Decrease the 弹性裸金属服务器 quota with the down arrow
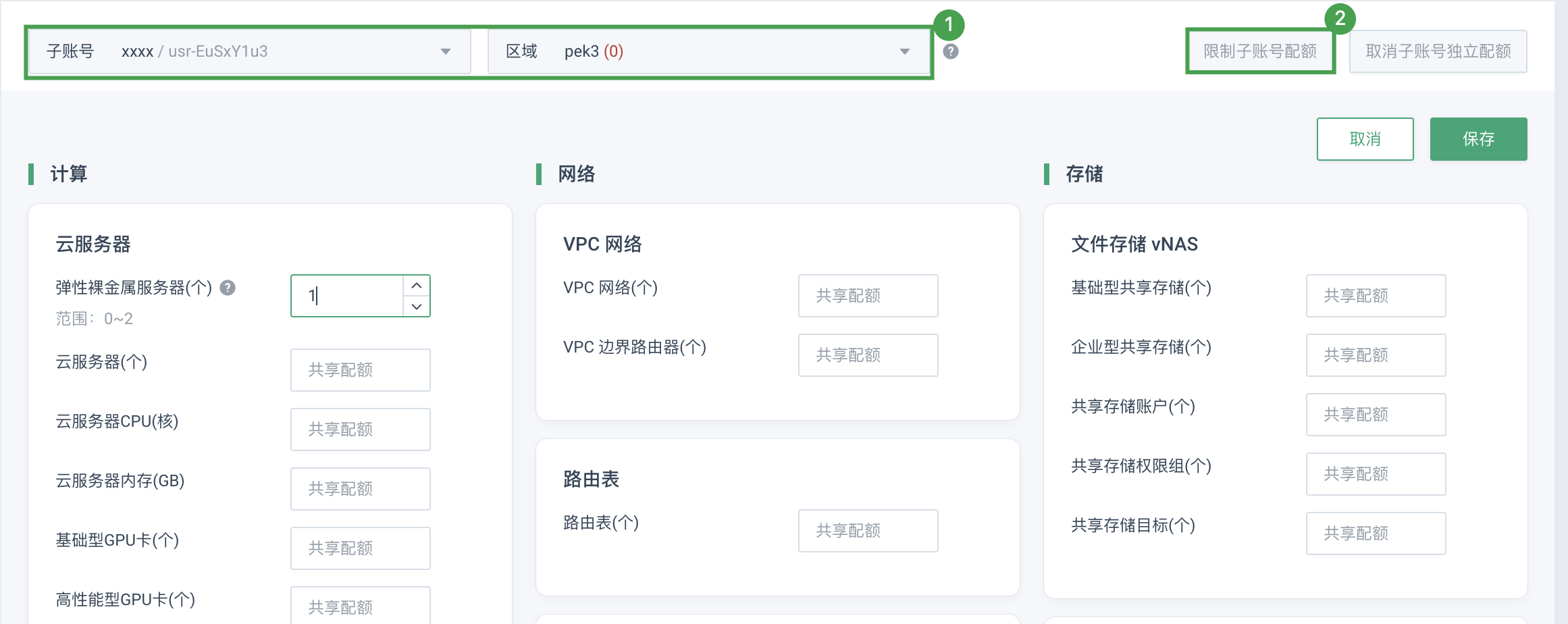 tap(417, 307)
